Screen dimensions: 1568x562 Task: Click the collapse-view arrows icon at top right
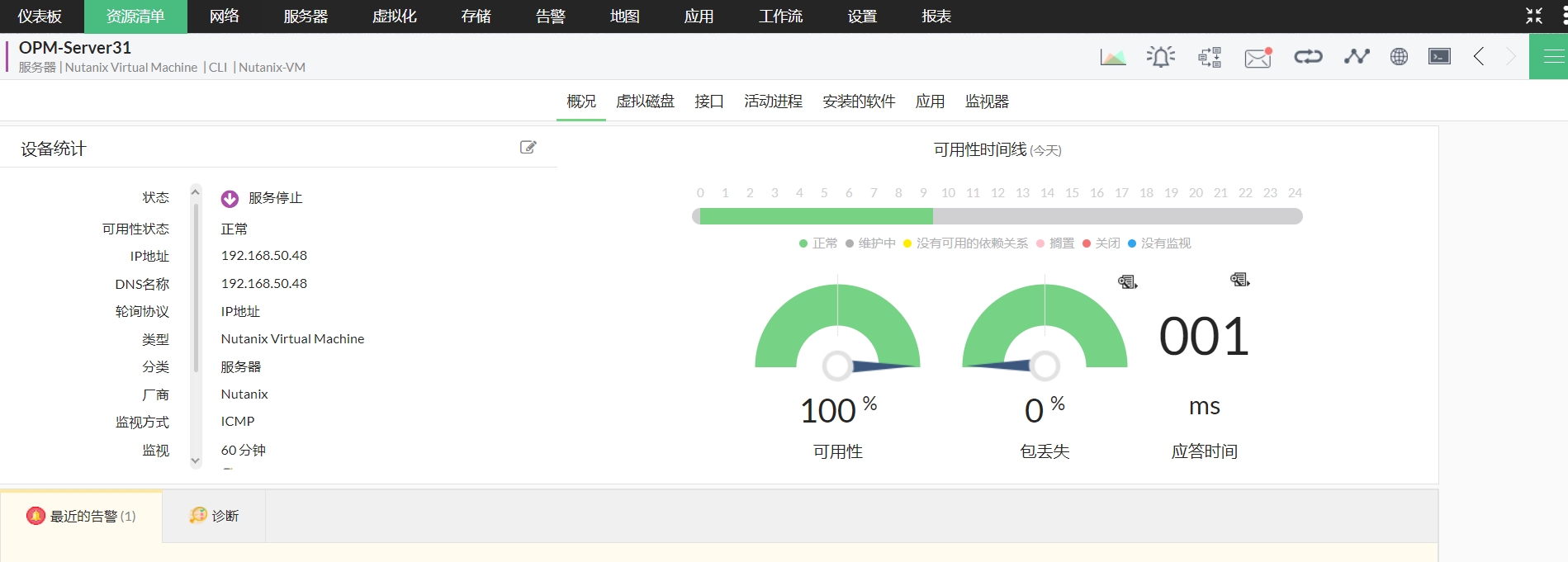tap(1534, 16)
